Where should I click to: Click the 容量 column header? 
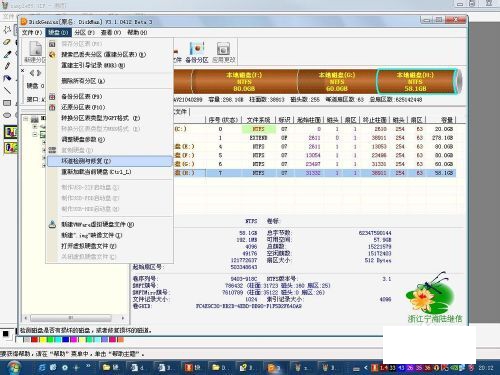click(440, 120)
